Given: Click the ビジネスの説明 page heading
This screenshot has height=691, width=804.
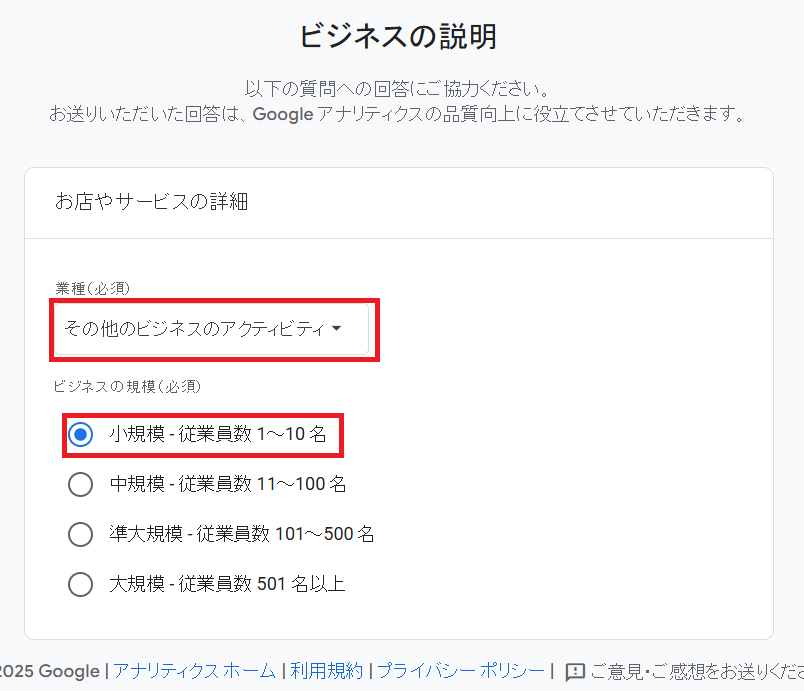Looking at the screenshot, I should 398,37.
